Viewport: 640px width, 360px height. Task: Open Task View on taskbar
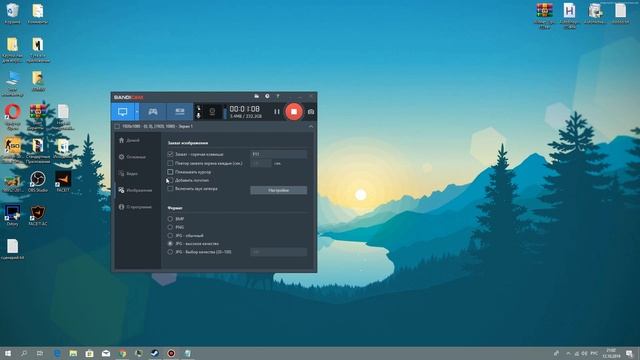(40, 353)
